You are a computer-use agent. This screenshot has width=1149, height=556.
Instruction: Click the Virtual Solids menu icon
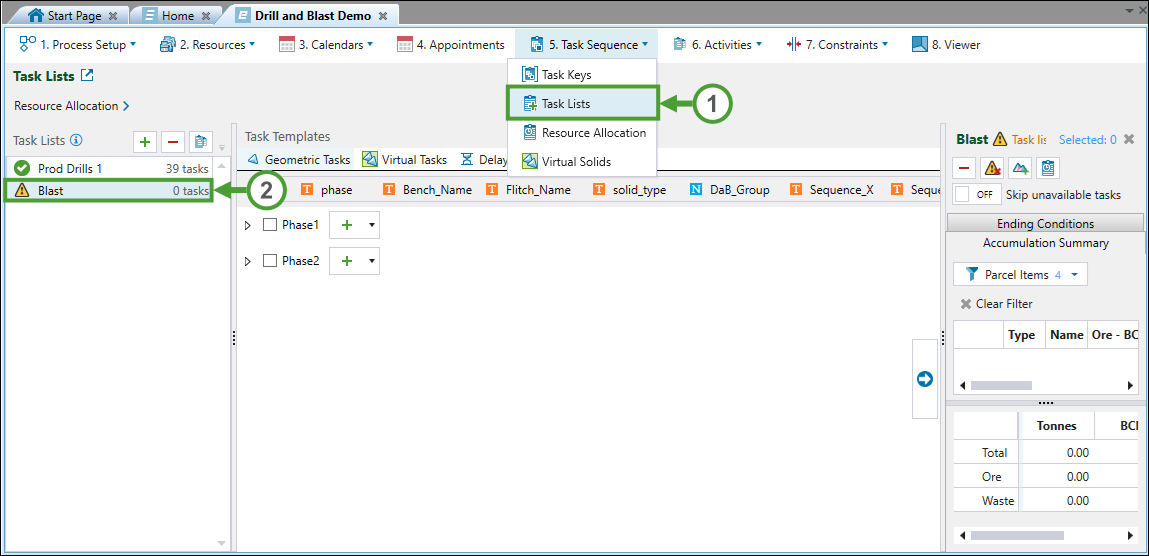point(529,161)
